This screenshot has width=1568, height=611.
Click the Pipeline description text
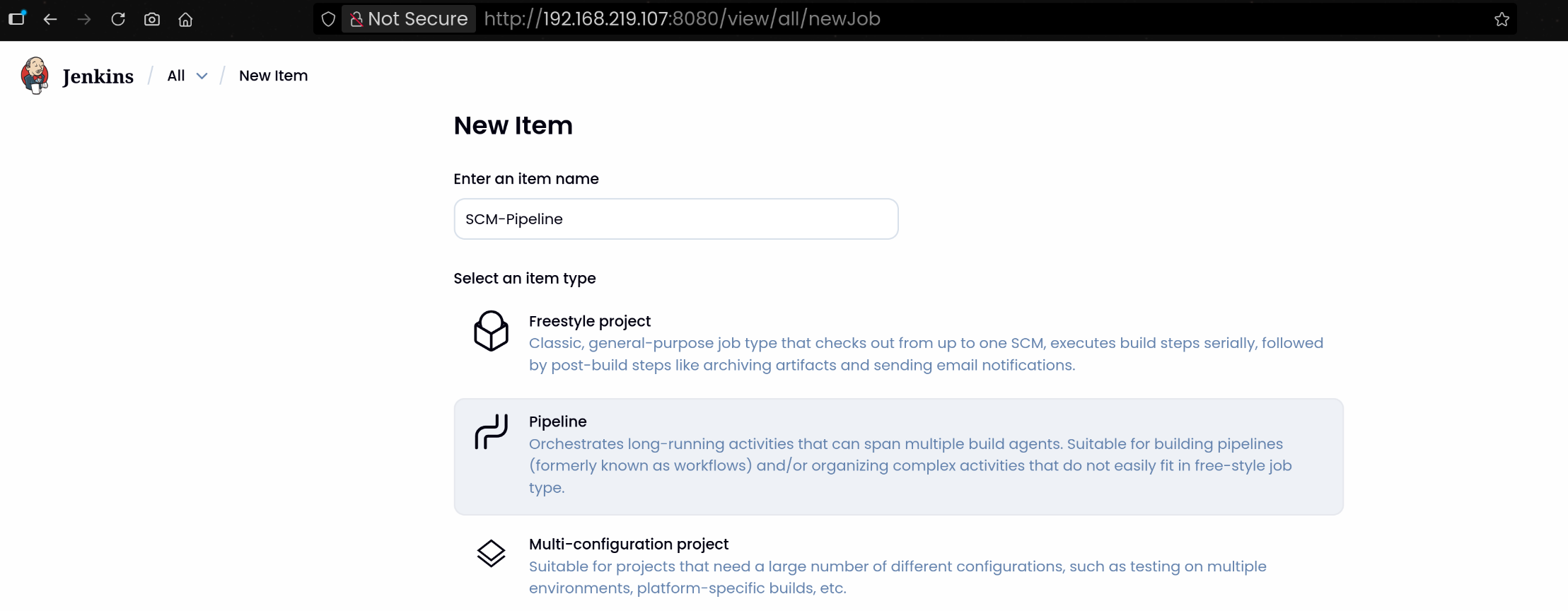[x=910, y=465]
